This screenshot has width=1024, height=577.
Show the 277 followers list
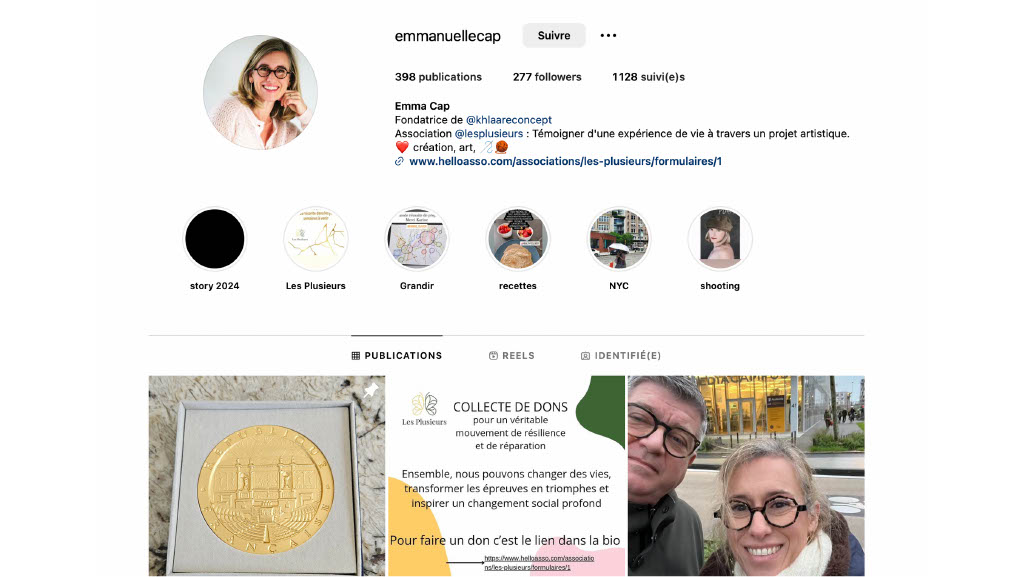[547, 77]
